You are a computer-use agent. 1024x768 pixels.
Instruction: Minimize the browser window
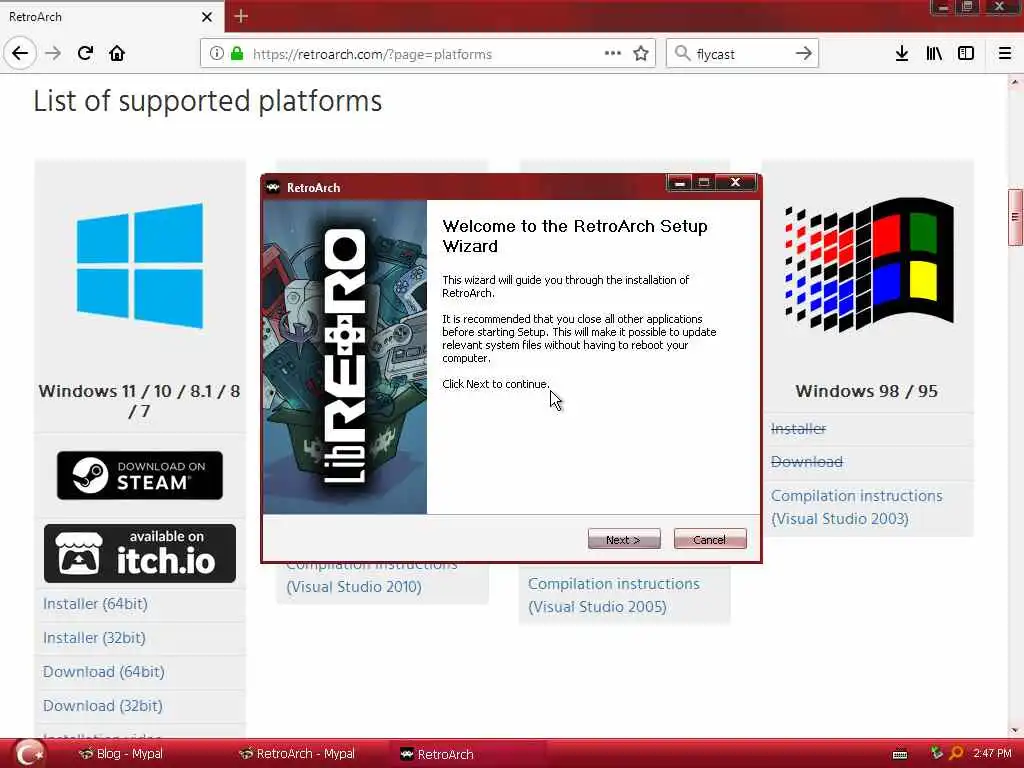942,8
